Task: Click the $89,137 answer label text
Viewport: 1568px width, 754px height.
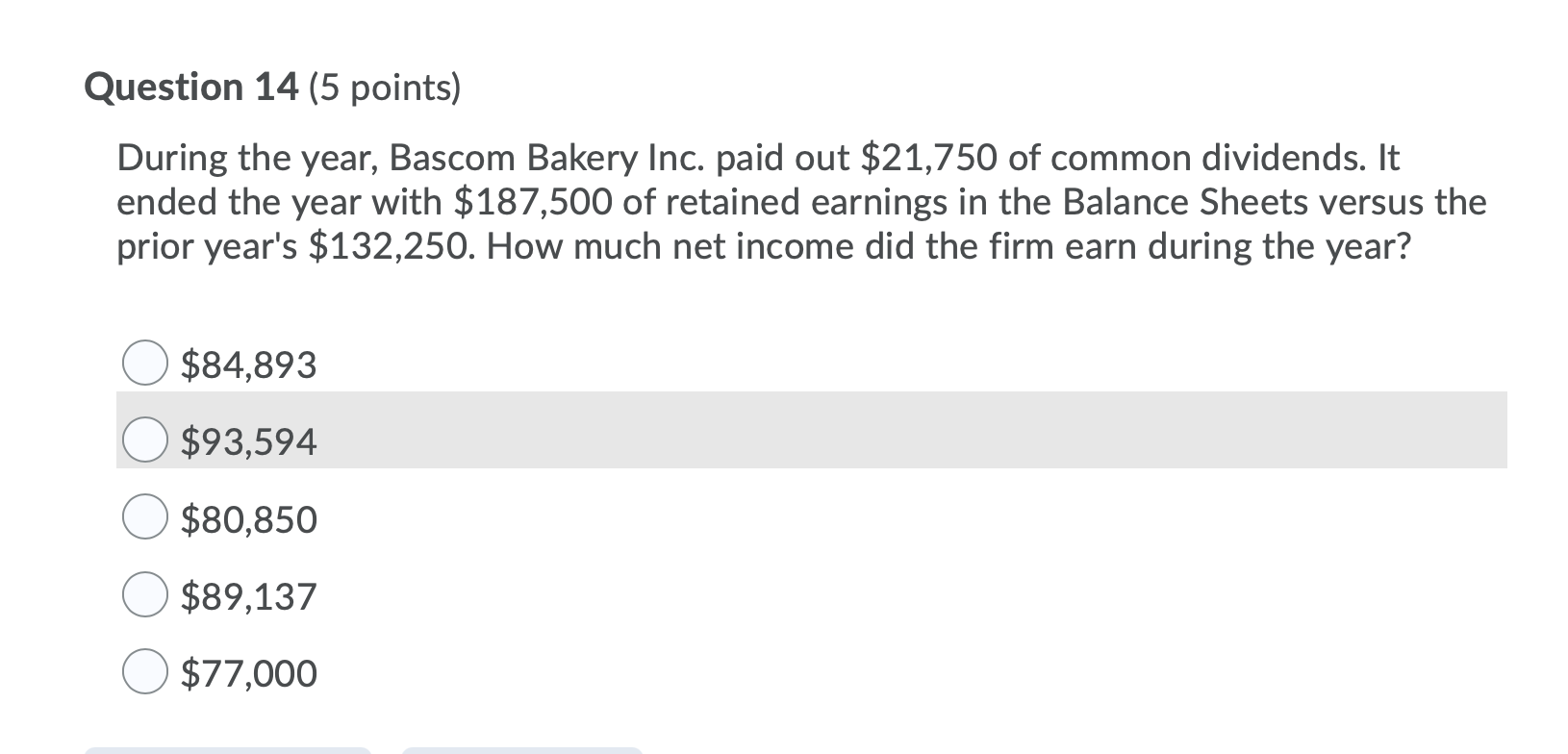Action: tap(247, 596)
